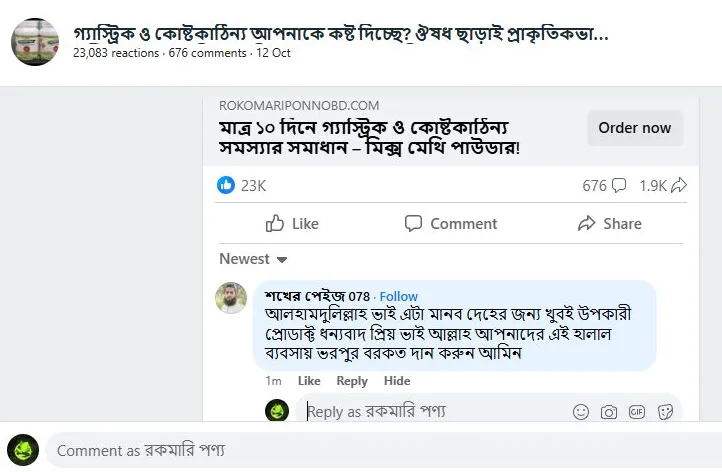Hide the comment from শখের পেইজ 078
Viewport: 722px width, 472px height.
(x=397, y=381)
